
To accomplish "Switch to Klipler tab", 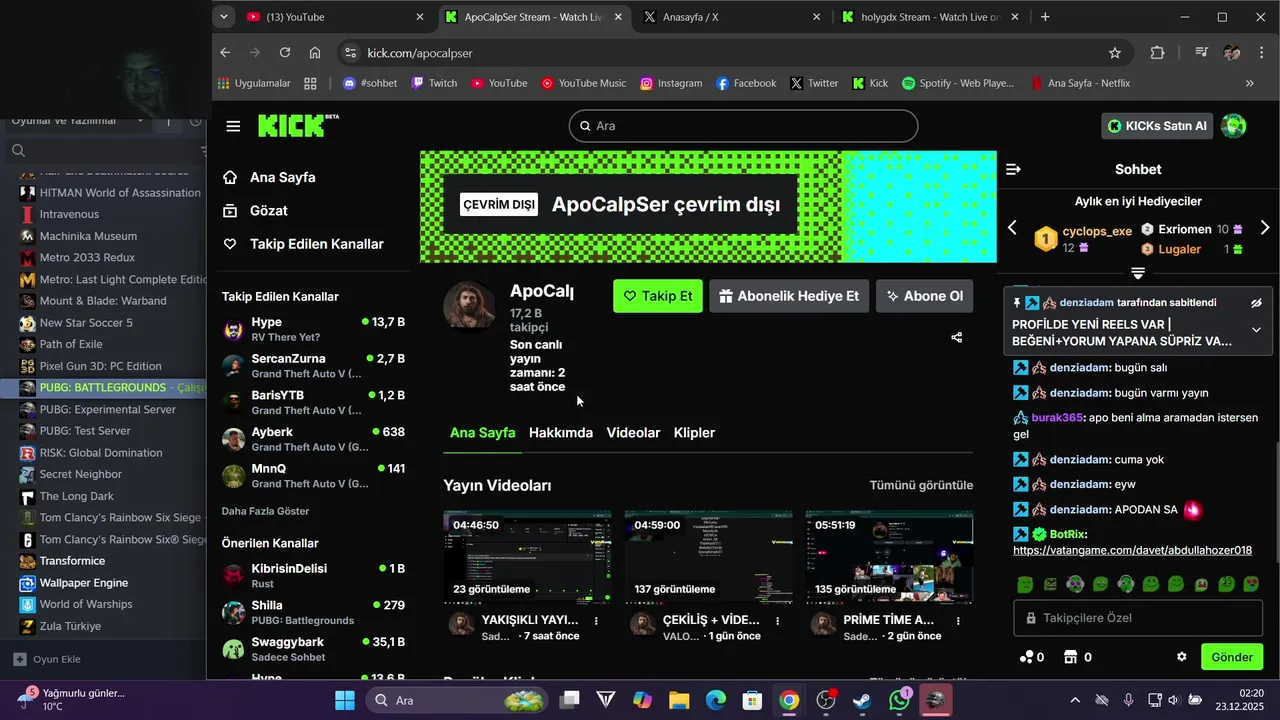I will point(694,433).
